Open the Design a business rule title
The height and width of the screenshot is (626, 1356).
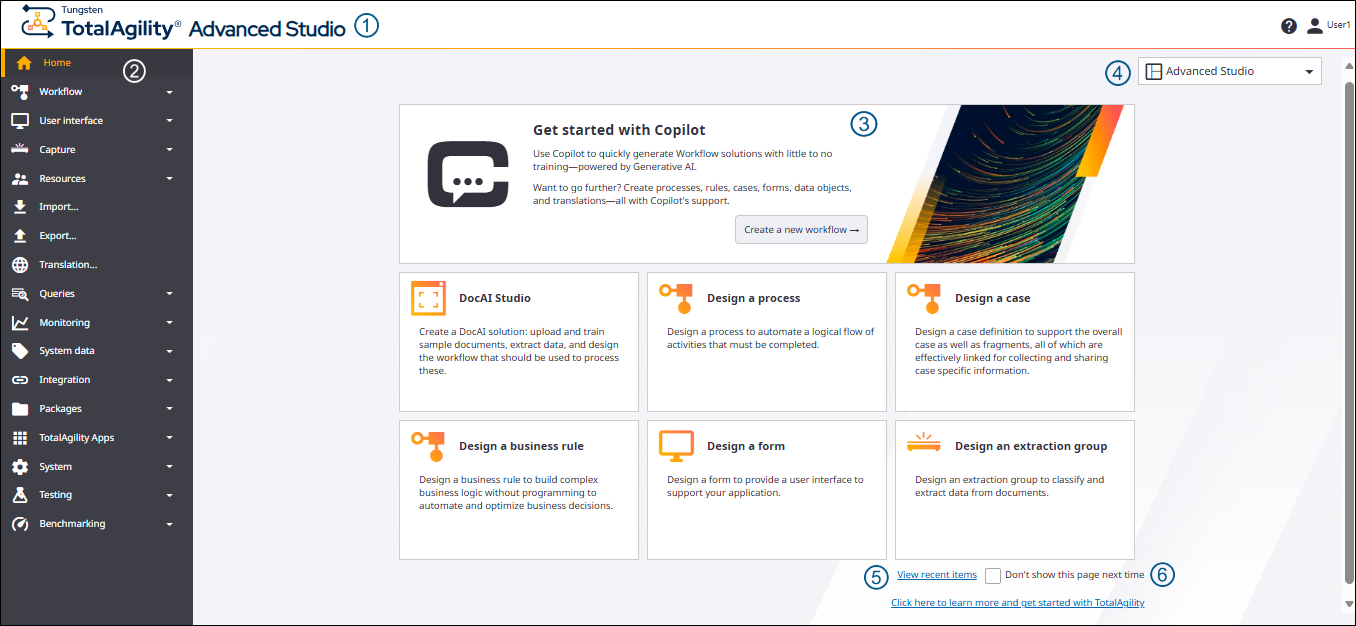521,446
